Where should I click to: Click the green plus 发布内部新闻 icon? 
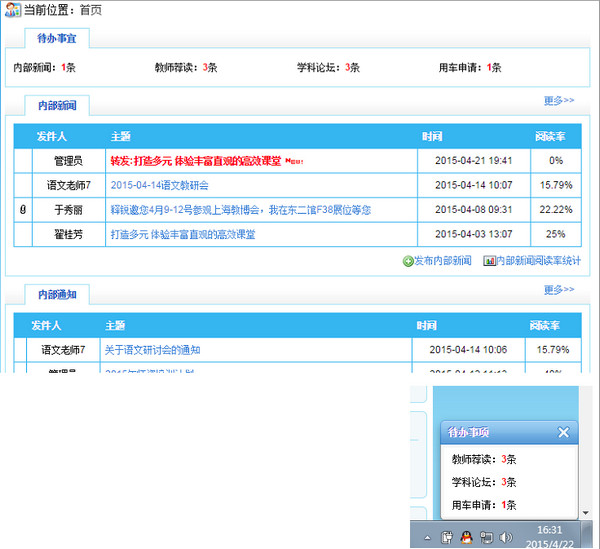click(408, 261)
